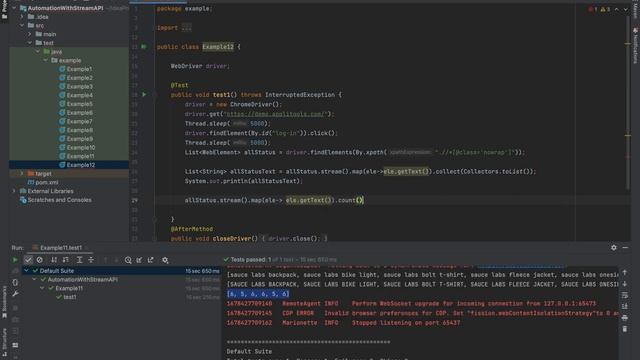The width and height of the screenshot is (640, 360).
Task: Open Example1 class file
Action: [76, 69]
